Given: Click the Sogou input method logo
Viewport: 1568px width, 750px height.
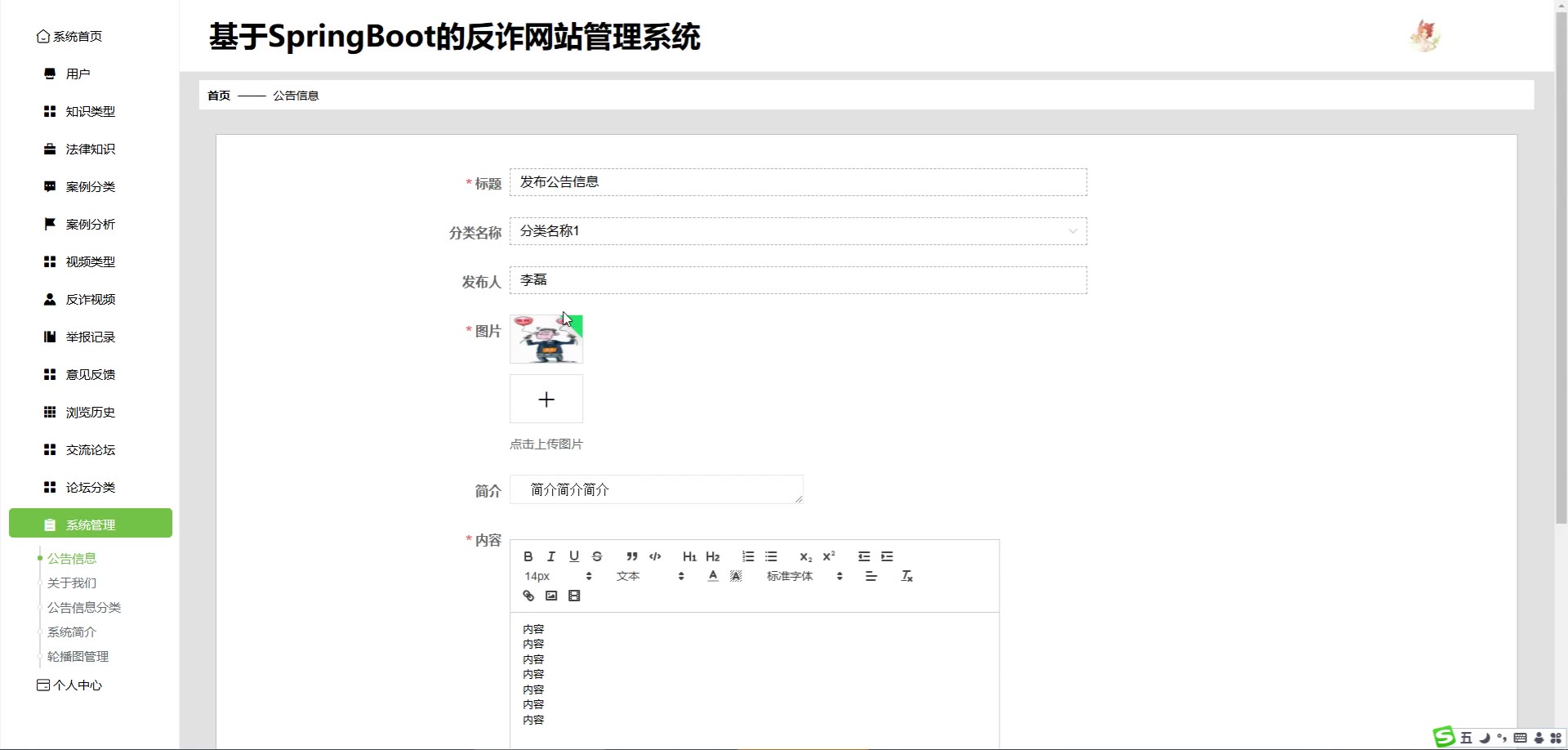Looking at the screenshot, I should click(1445, 737).
